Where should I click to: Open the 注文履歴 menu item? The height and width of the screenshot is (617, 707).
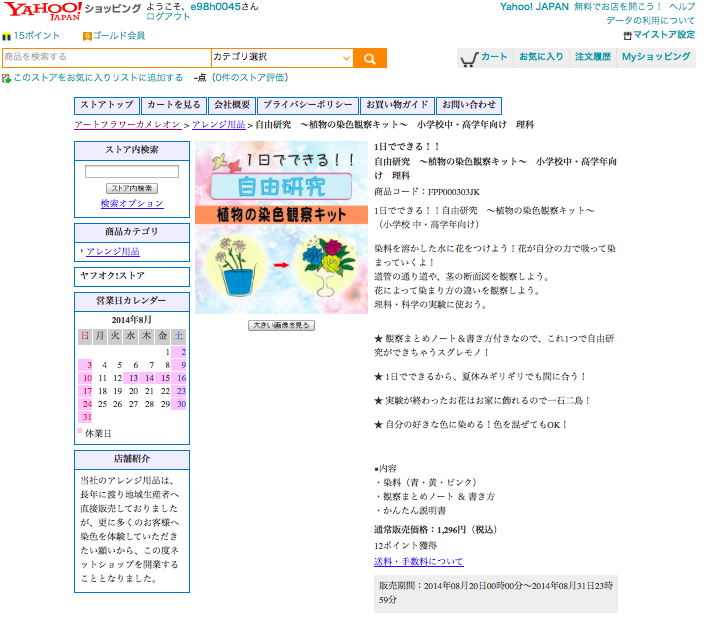click(x=593, y=57)
